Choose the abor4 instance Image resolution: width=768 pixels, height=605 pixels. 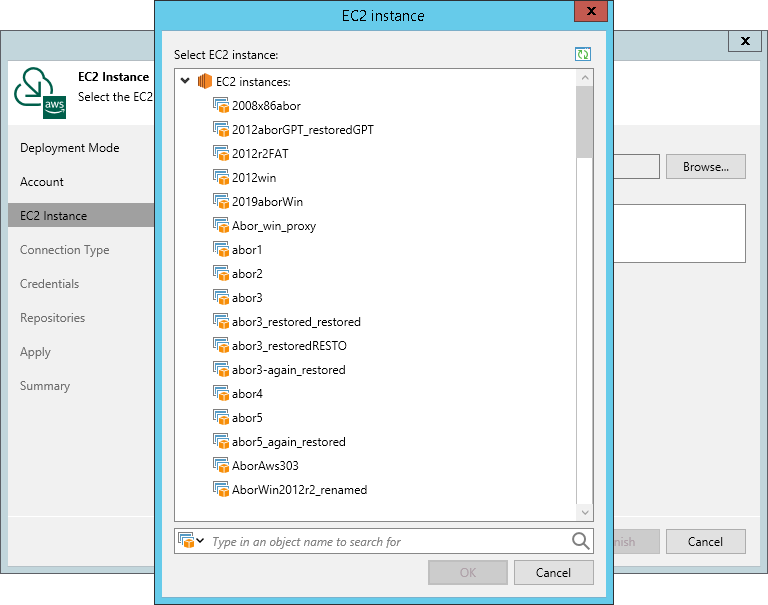pos(247,394)
